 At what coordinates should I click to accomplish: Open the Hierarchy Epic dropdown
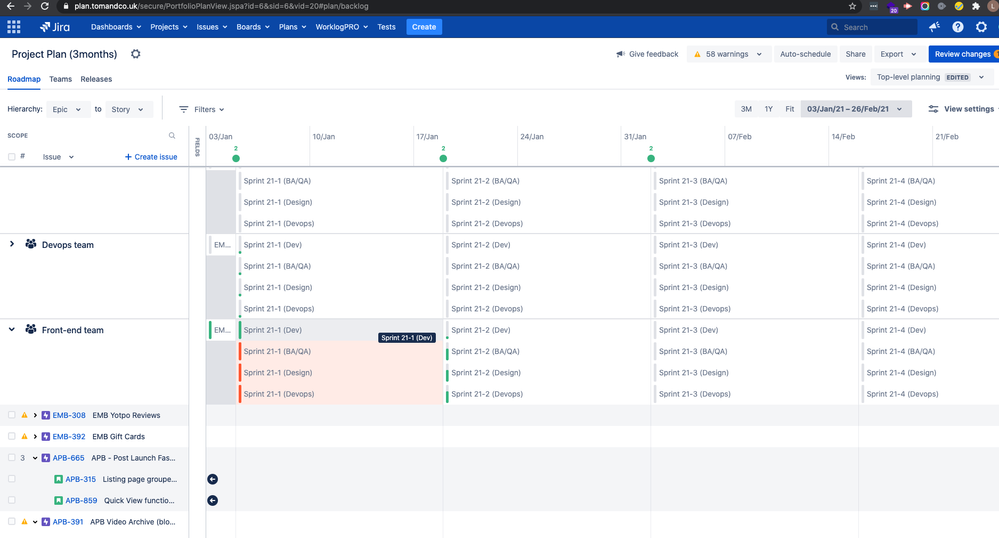[67, 110]
